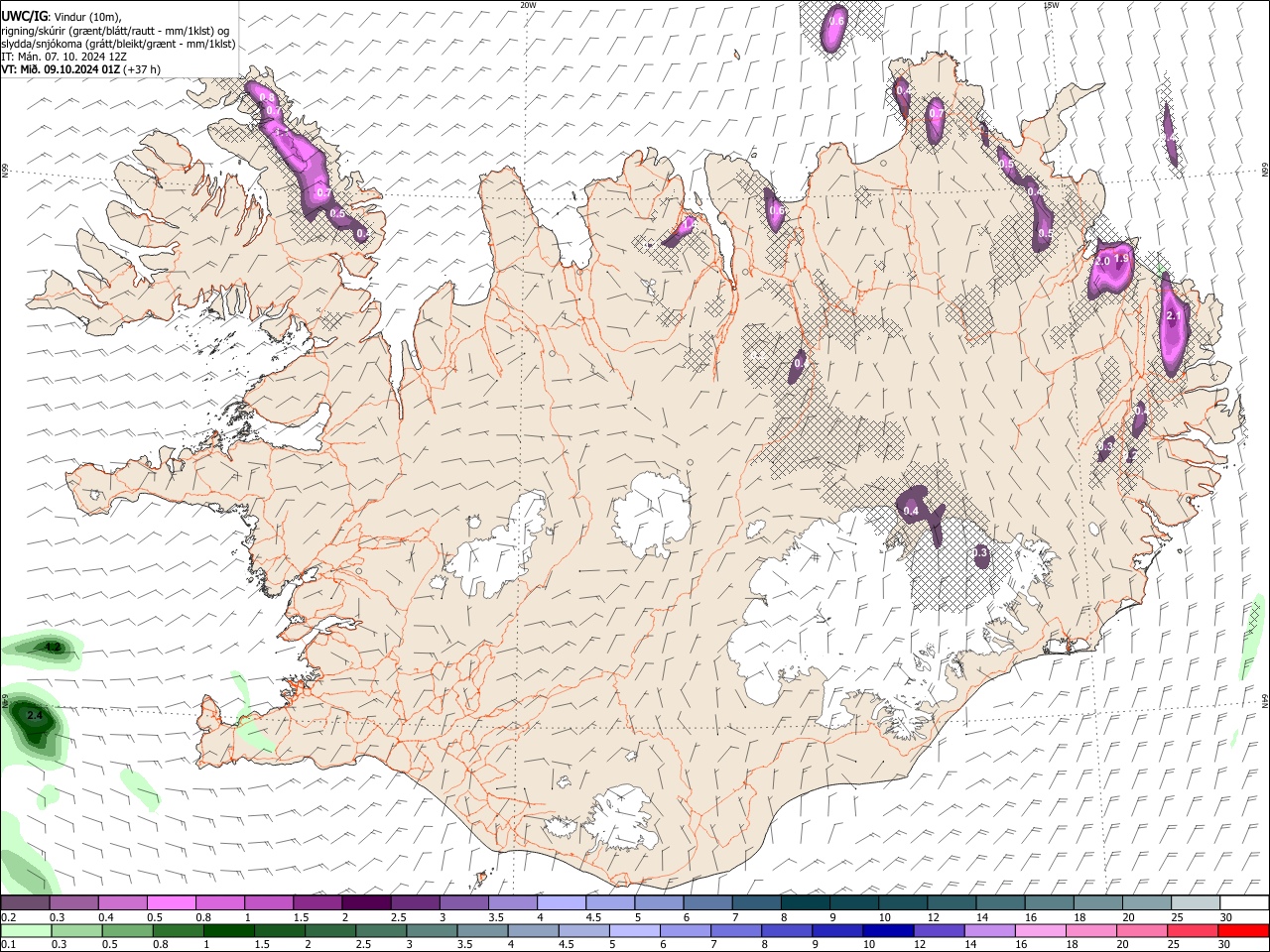
Task: Select the bottom-row dark blue swatch between 10 and 12
Action: (886, 930)
